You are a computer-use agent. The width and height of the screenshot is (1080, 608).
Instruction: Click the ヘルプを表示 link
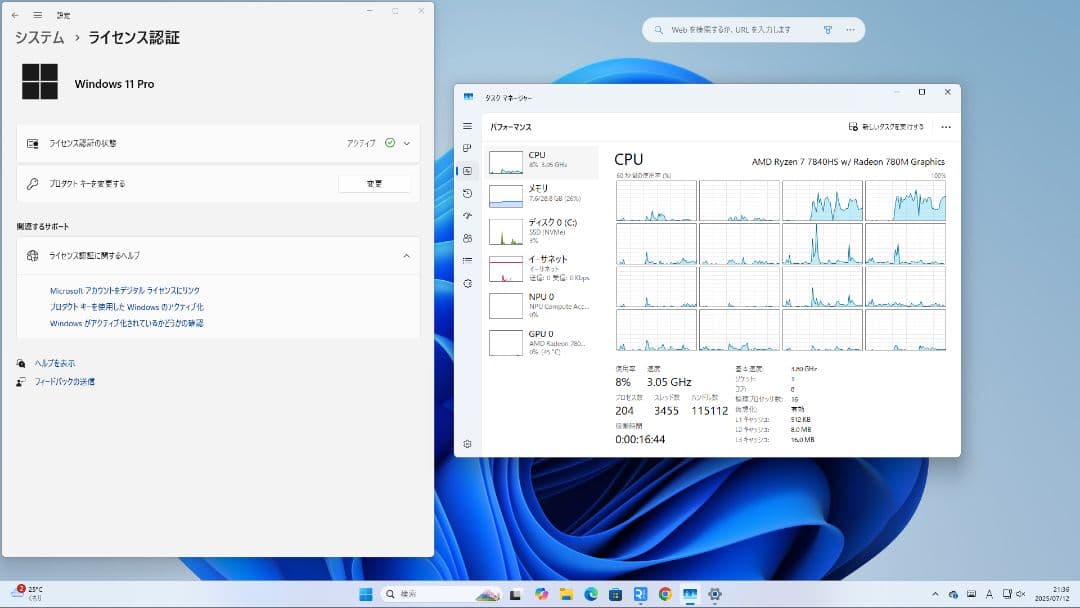[55, 363]
